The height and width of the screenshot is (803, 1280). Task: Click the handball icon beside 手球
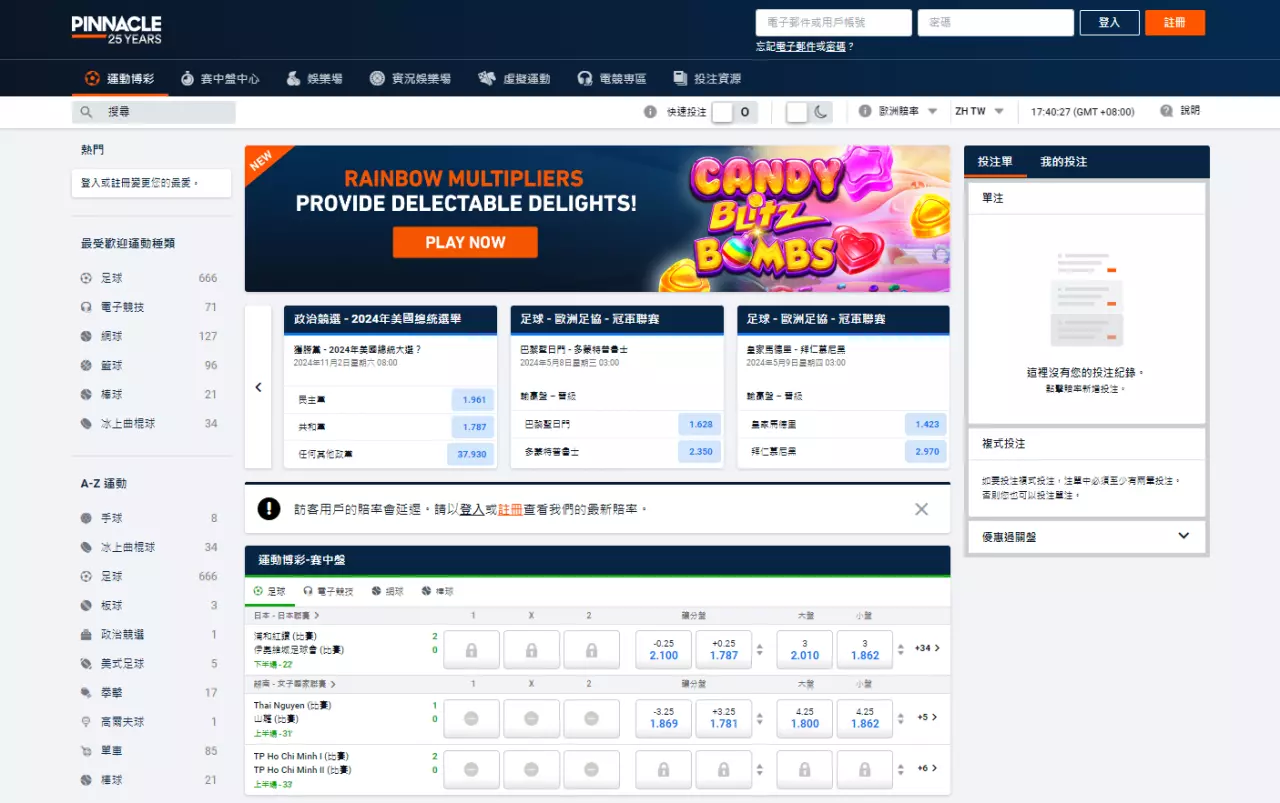point(87,518)
